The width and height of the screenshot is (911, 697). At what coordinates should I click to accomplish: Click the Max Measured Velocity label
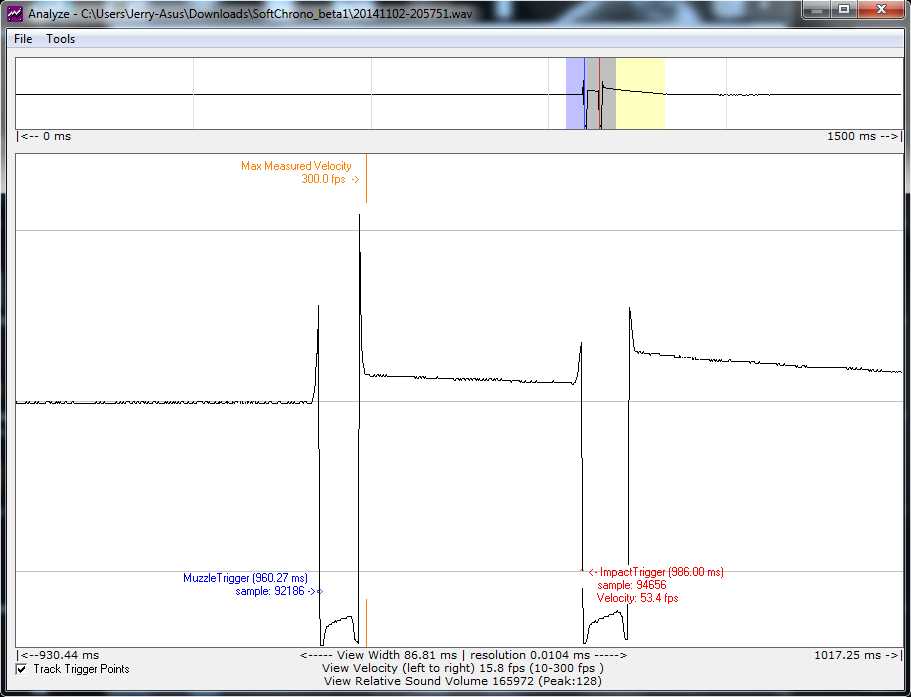[296, 166]
